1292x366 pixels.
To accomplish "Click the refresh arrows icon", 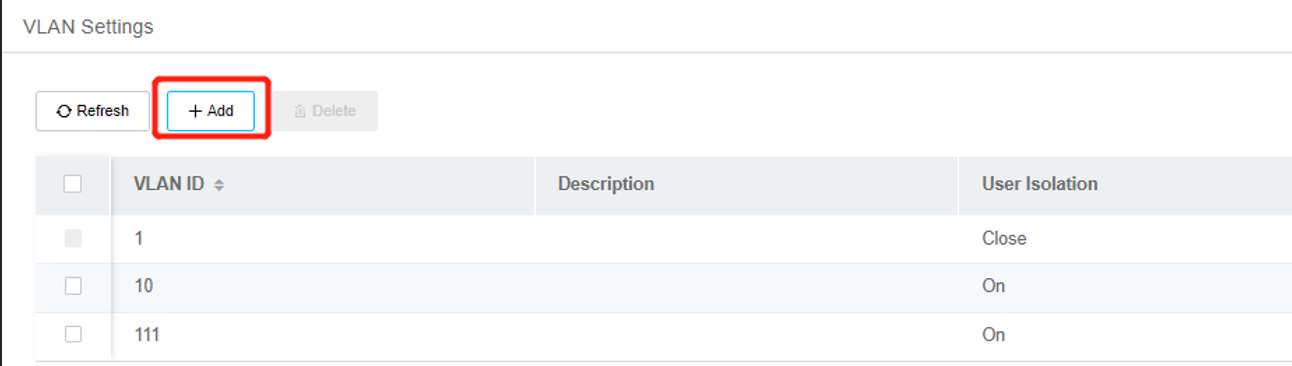I will click(x=64, y=111).
